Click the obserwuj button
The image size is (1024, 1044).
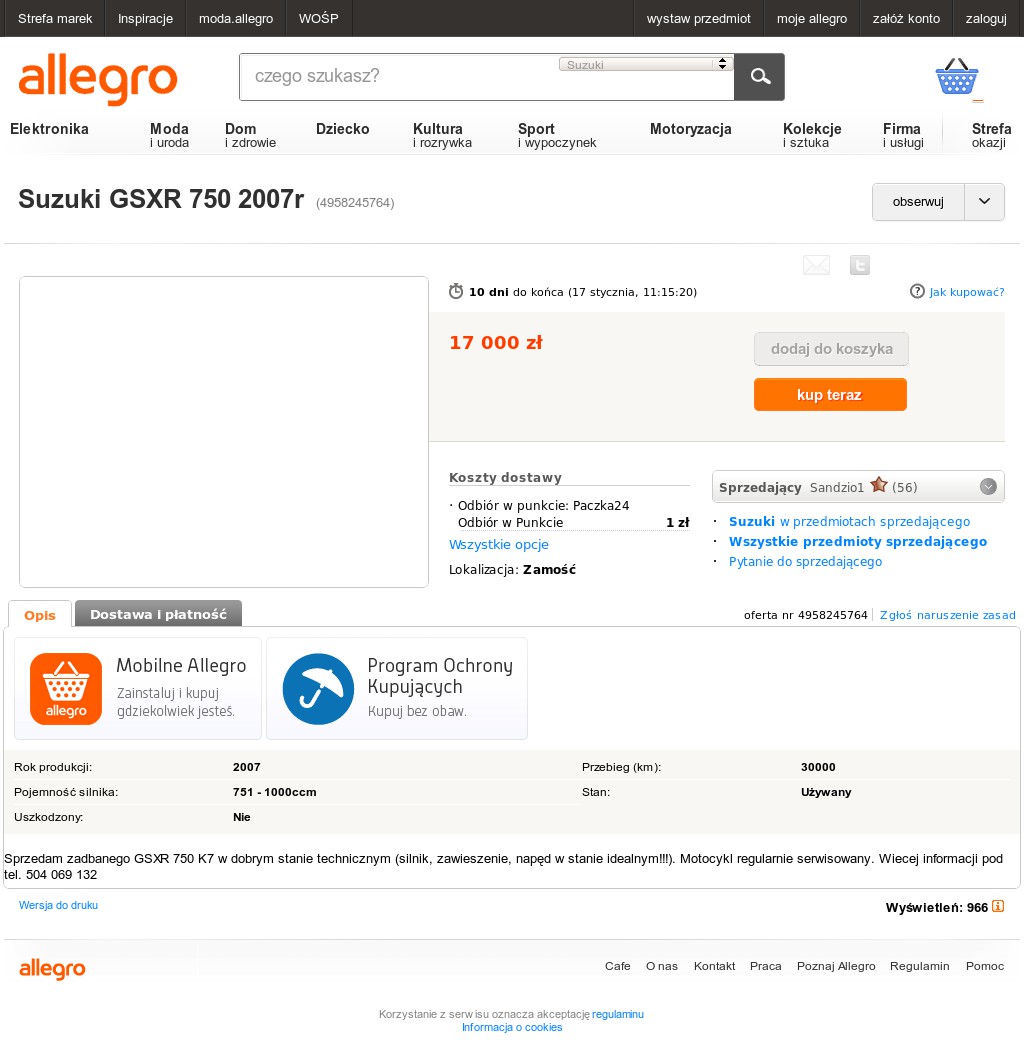tap(918, 202)
